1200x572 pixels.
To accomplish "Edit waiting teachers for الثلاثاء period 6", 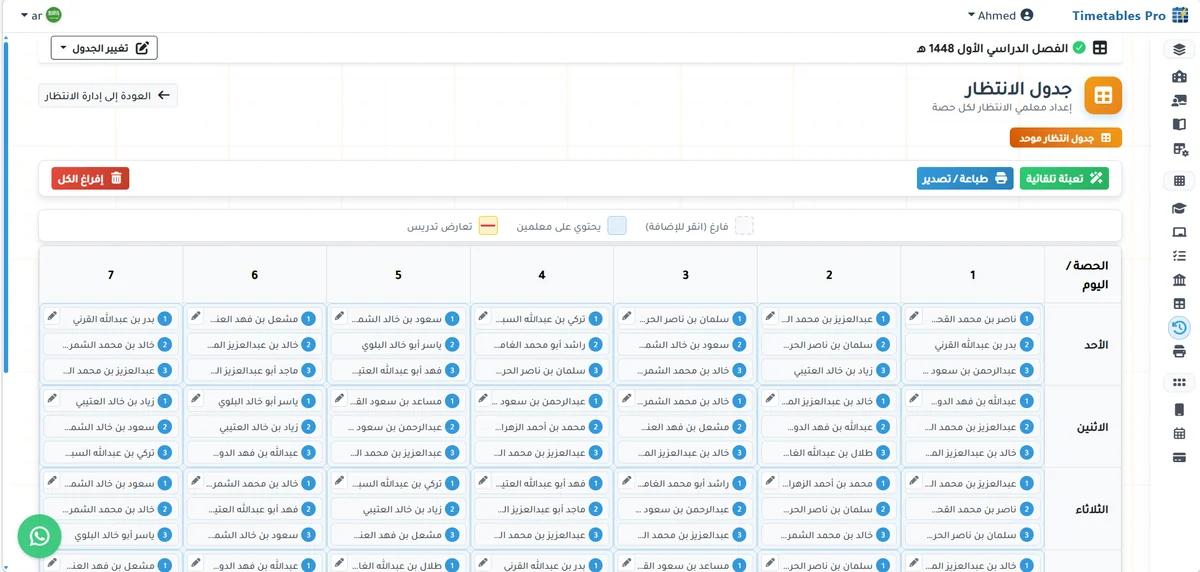I will click(x=195, y=480).
